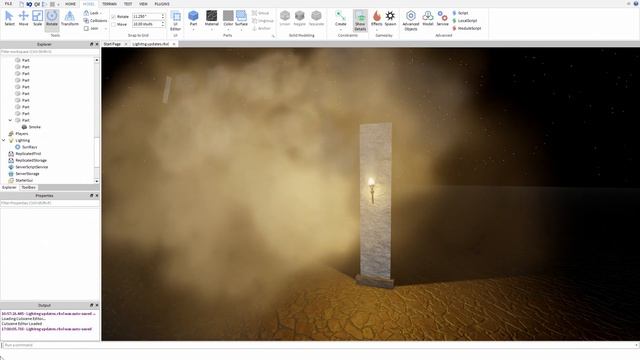Open the Lock dropdown
The width and height of the screenshot is (640, 360).
point(93,13)
